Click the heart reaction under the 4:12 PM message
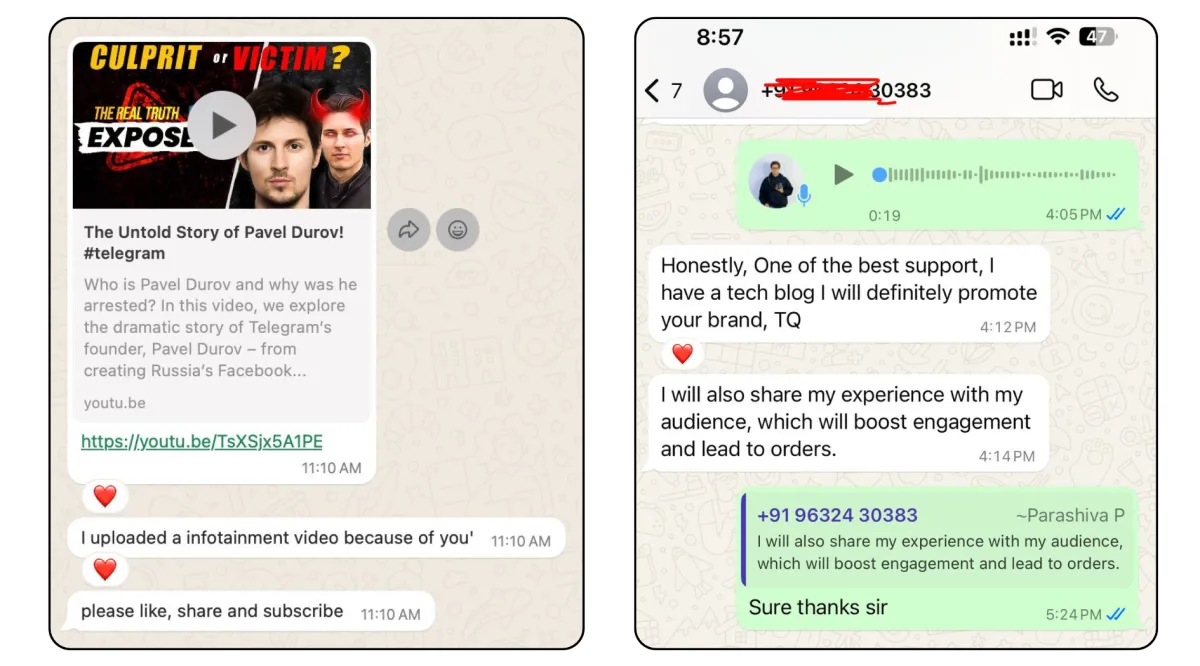Image resolution: width=1200 pixels, height=666 pixels. coord(682,353)
